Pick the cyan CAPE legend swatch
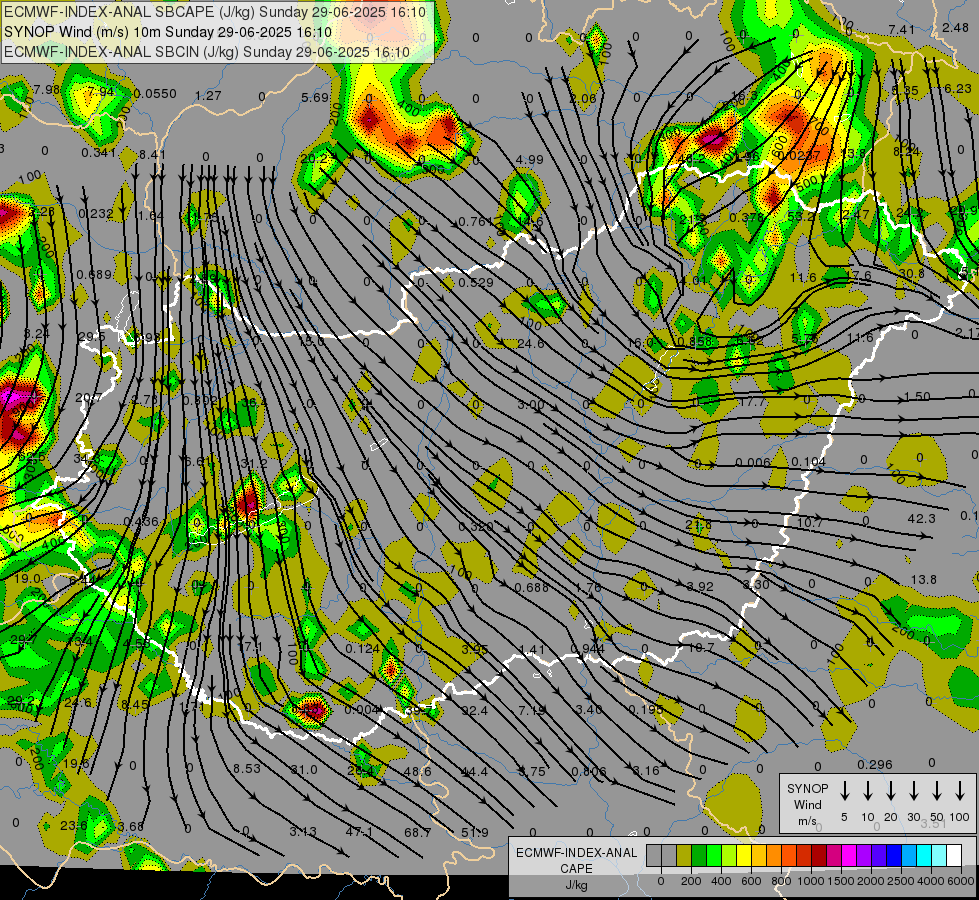Screen dimensions: 979x900 pyautogui.click(x=923, y=856)
